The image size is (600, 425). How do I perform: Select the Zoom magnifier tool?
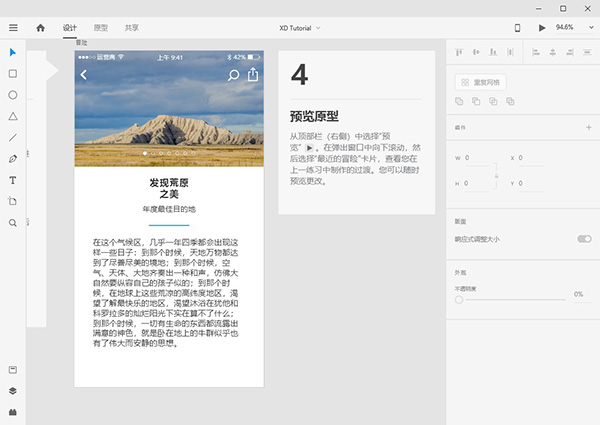pyautogui.click(x=13, y=223)
